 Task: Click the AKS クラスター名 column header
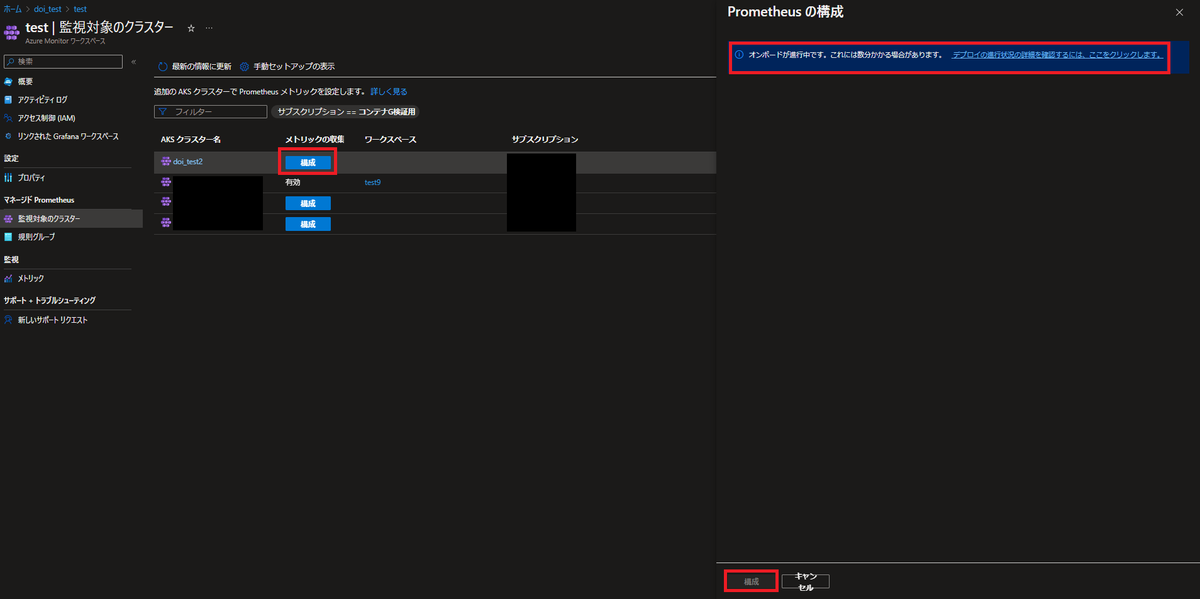pos(191,138)
